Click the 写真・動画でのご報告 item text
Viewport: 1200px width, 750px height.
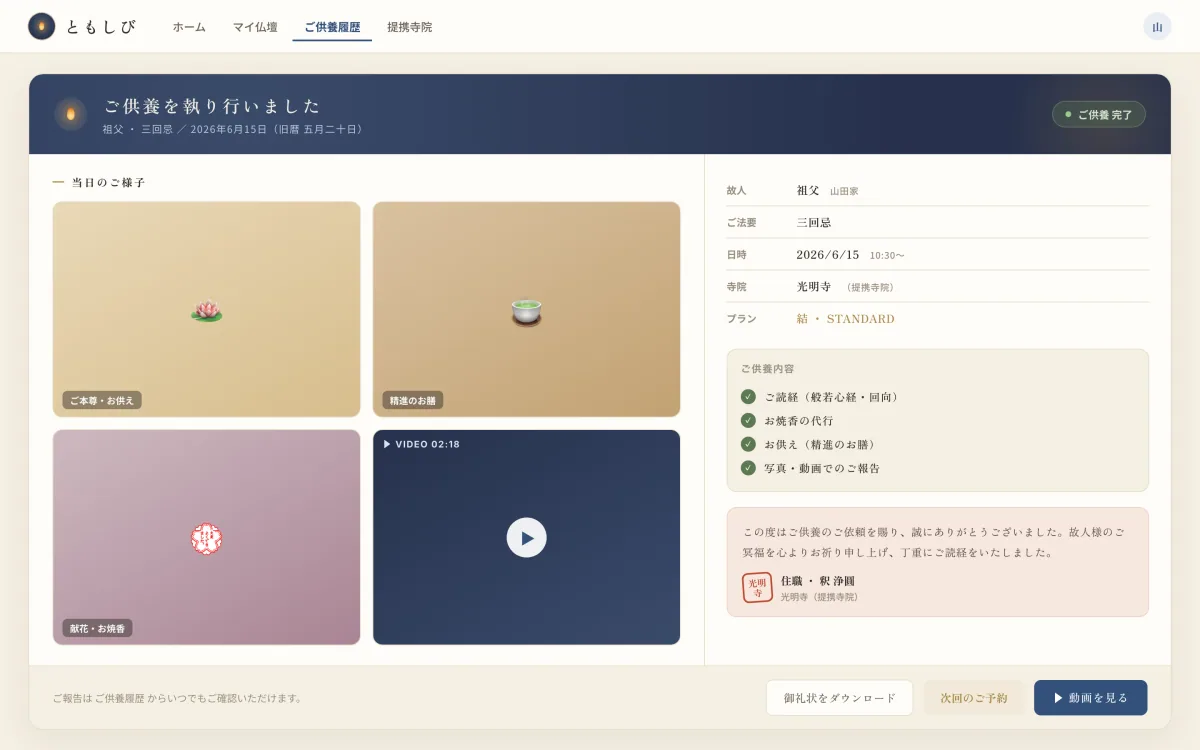coord(822,468)
